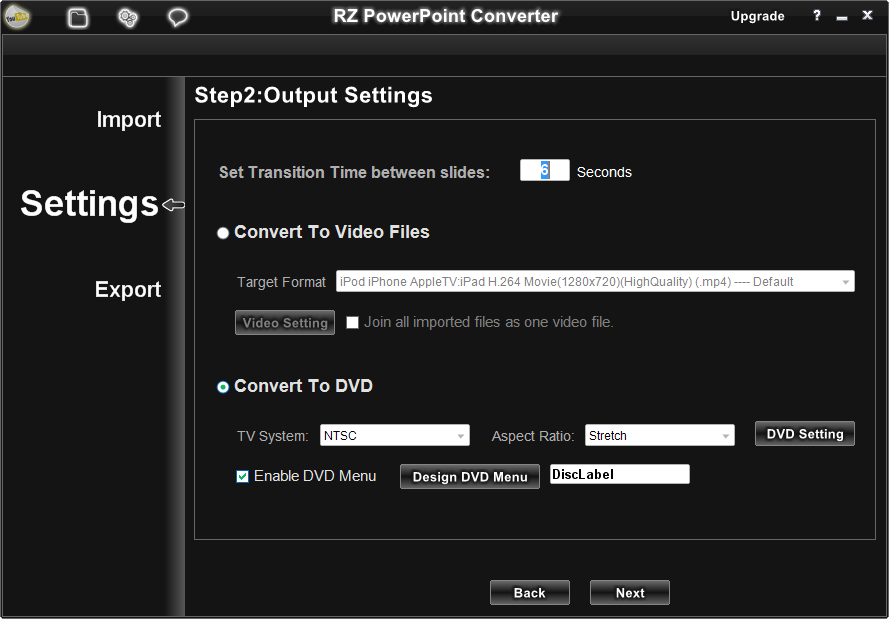Viewport: 889px width, 619px height.
Task: Minimize the RZ PowerPoint Converter window
Action: [842, 17]
